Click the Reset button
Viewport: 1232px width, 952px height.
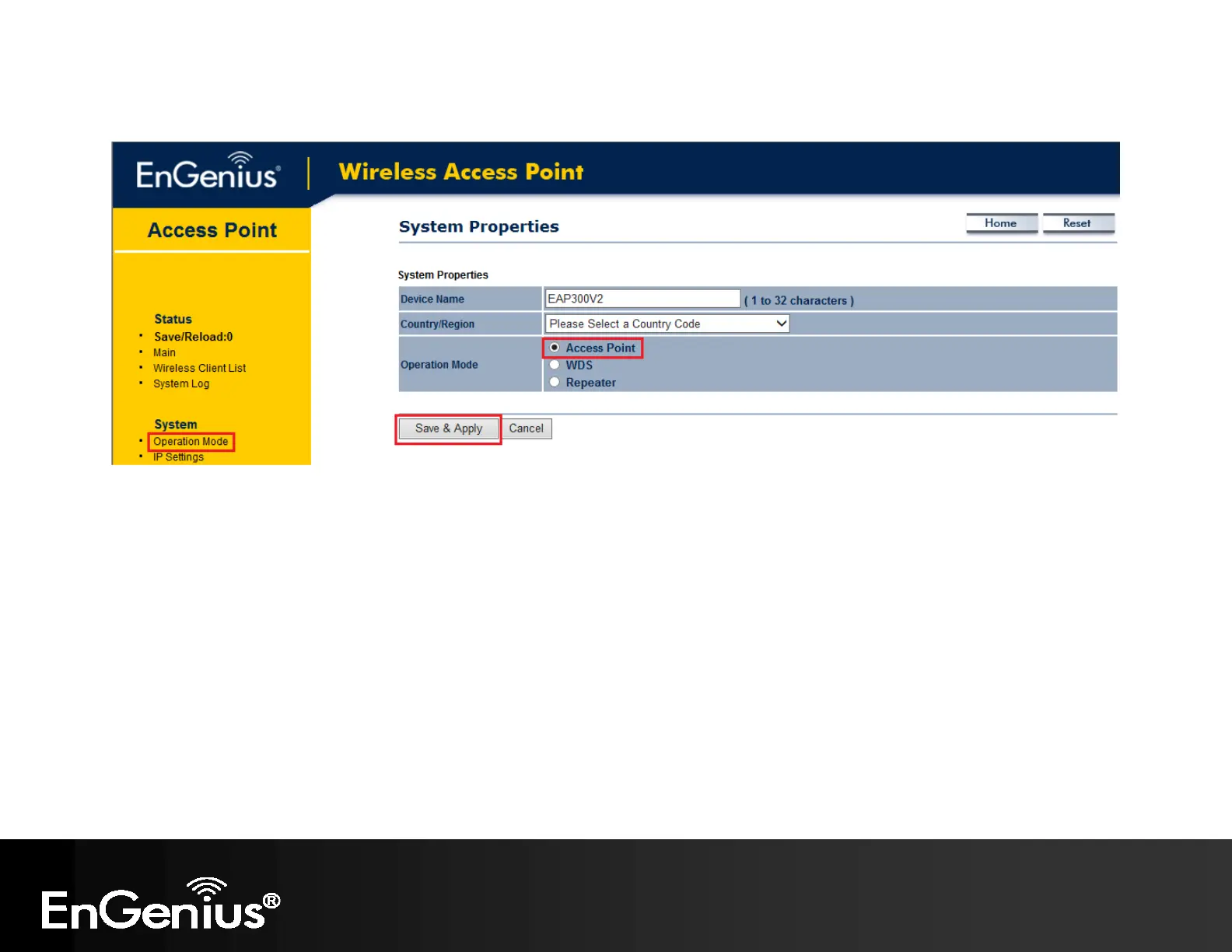point(1078,223)
